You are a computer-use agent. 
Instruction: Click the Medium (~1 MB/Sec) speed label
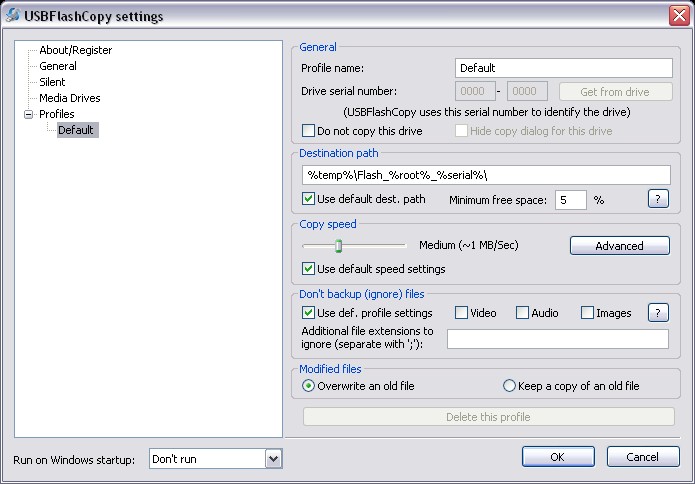[469, 245]
